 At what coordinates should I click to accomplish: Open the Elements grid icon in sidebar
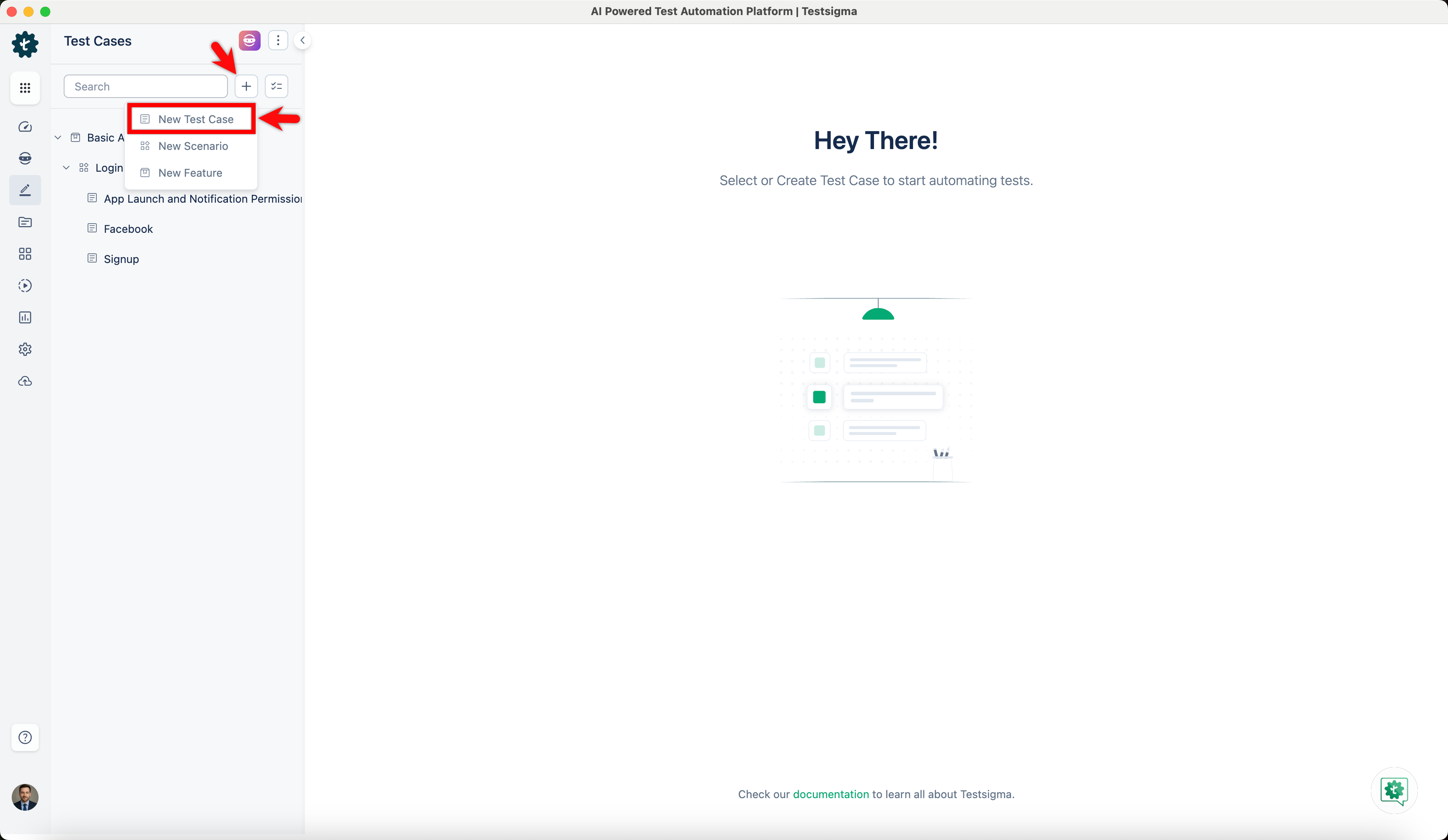(25, 254)
